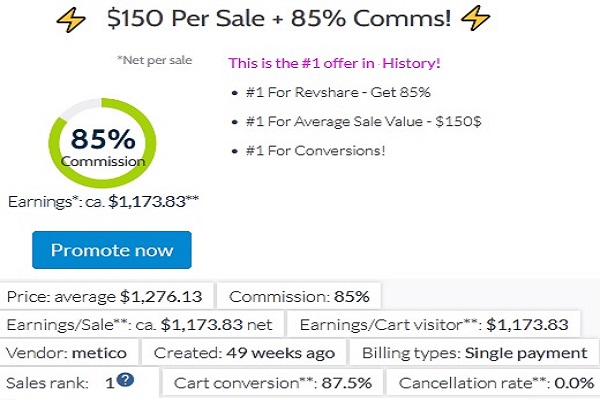Click the Promote now button
Image resolution: width=600 pixels, height=400 pixels.
(x=112, y=250)
